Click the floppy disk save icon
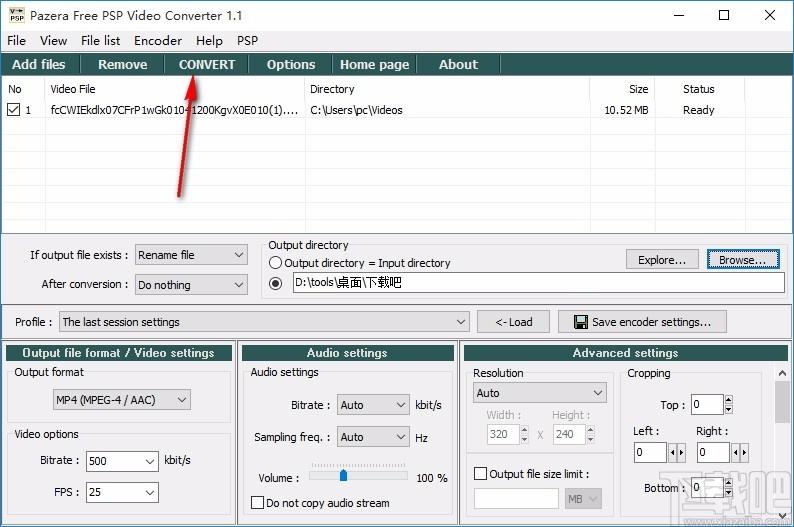This screenshot has height=527, width=794. pyautogui.click(x=580, y=322)
